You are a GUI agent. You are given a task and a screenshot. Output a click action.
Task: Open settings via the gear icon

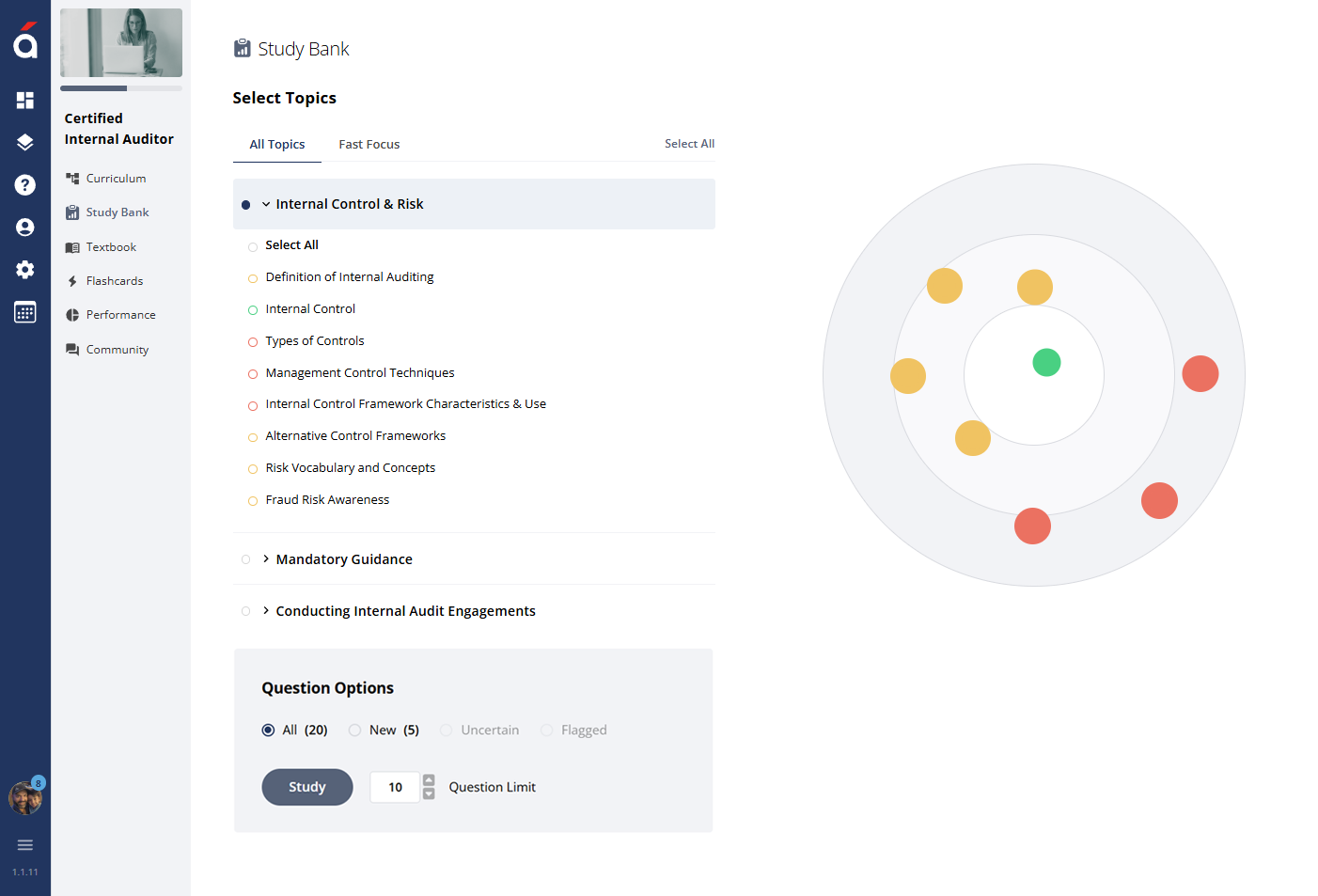(24, 269)
